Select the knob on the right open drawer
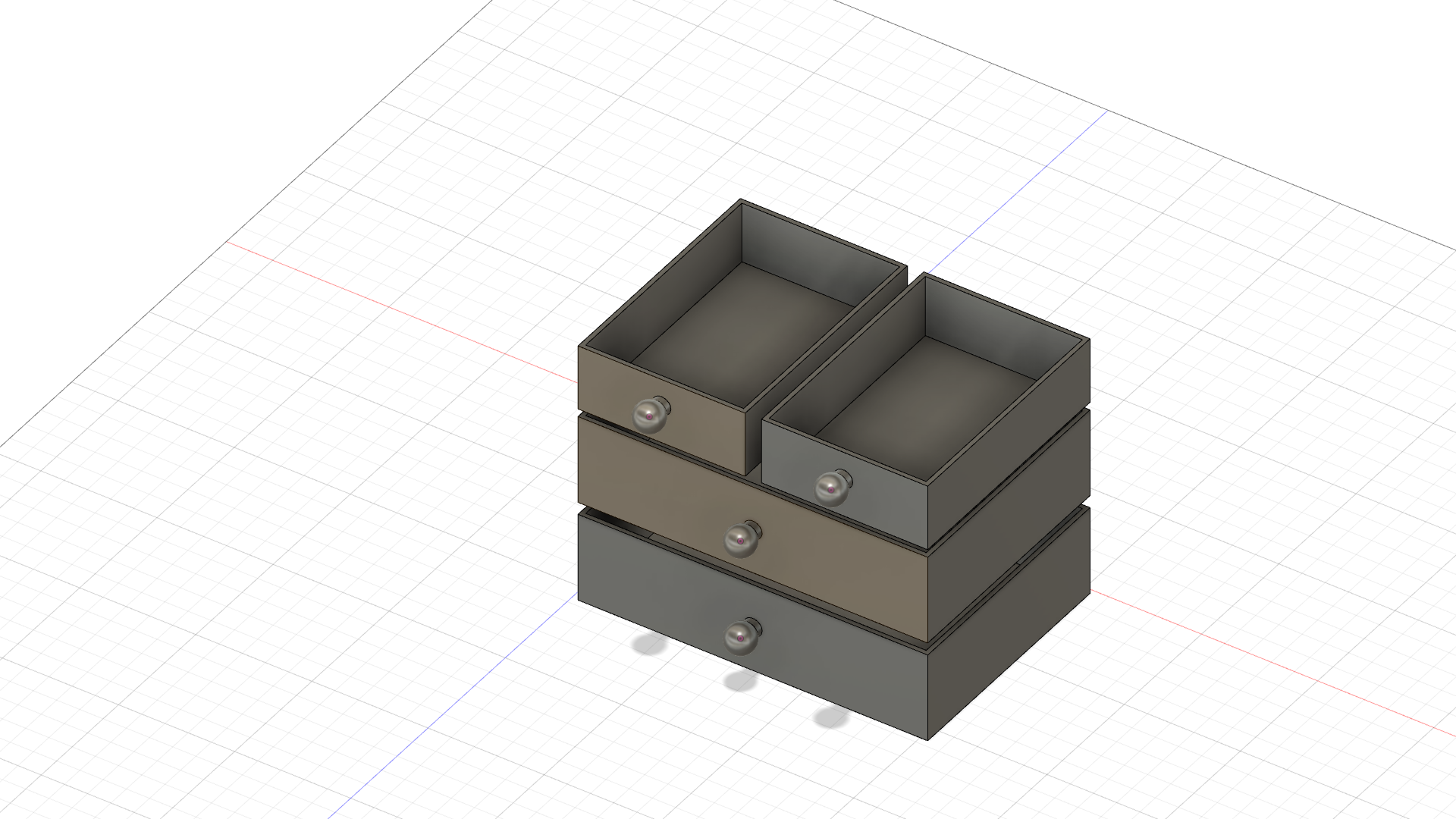1456x819 pixels. click(833, 487)
